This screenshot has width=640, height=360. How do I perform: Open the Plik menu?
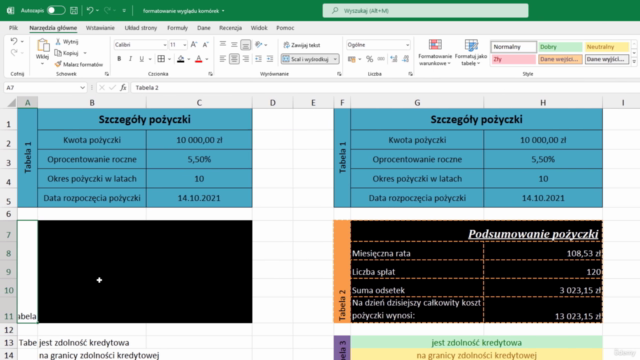pyautogui.click(x=13, y=28)
